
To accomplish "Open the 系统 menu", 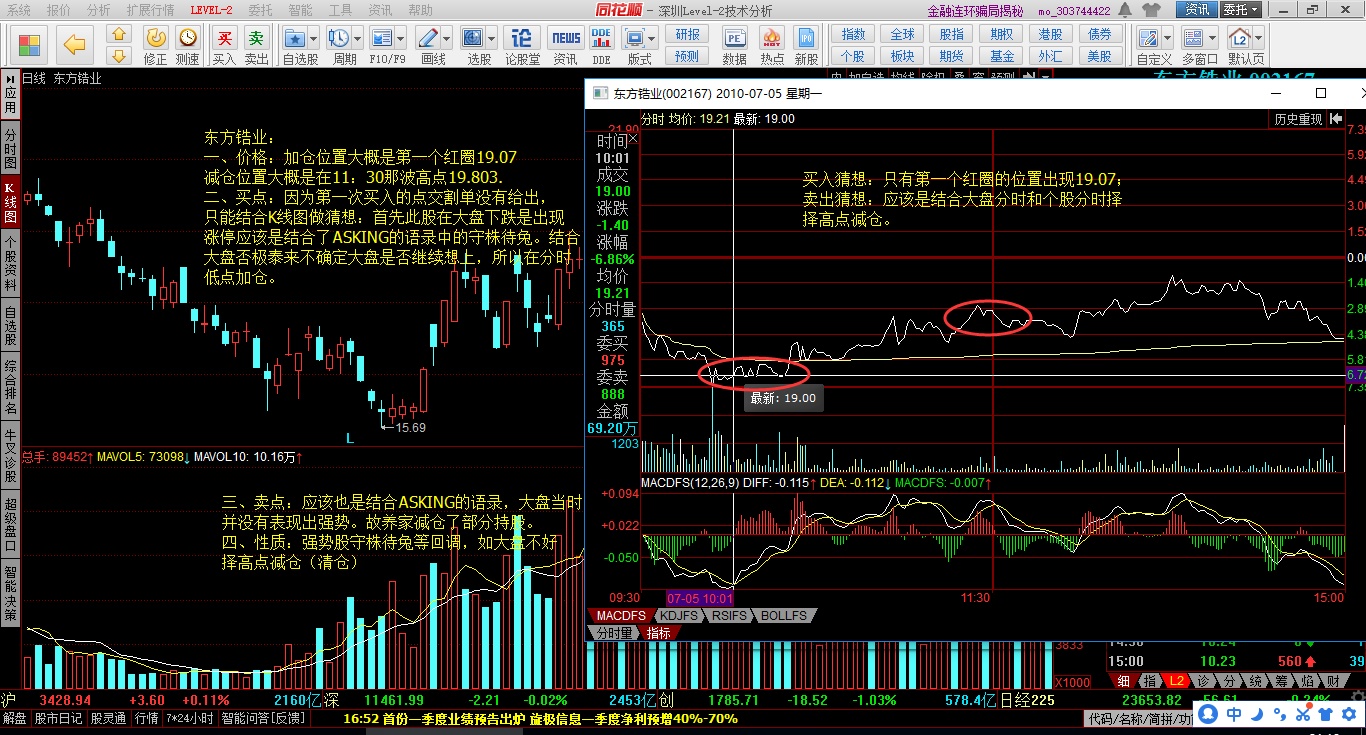I will point(19,10).
